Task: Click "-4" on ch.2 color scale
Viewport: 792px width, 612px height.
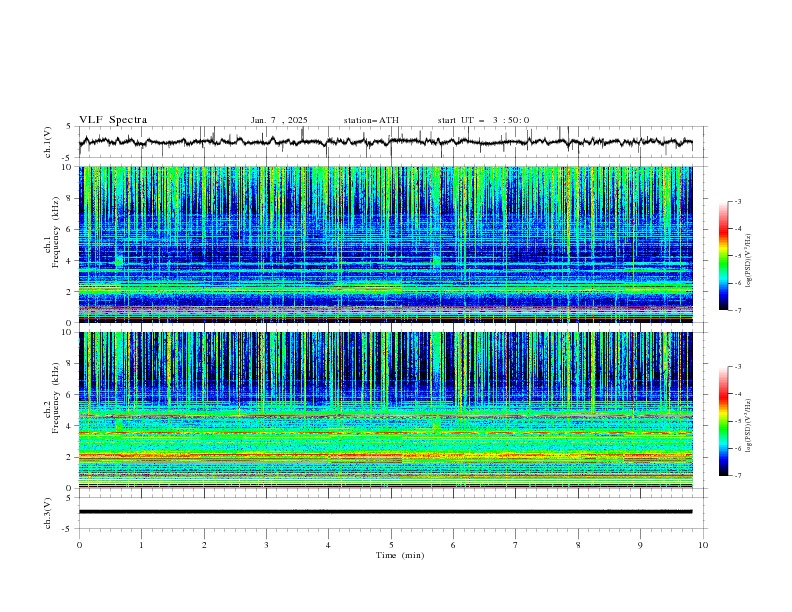Action: (738, 394)
